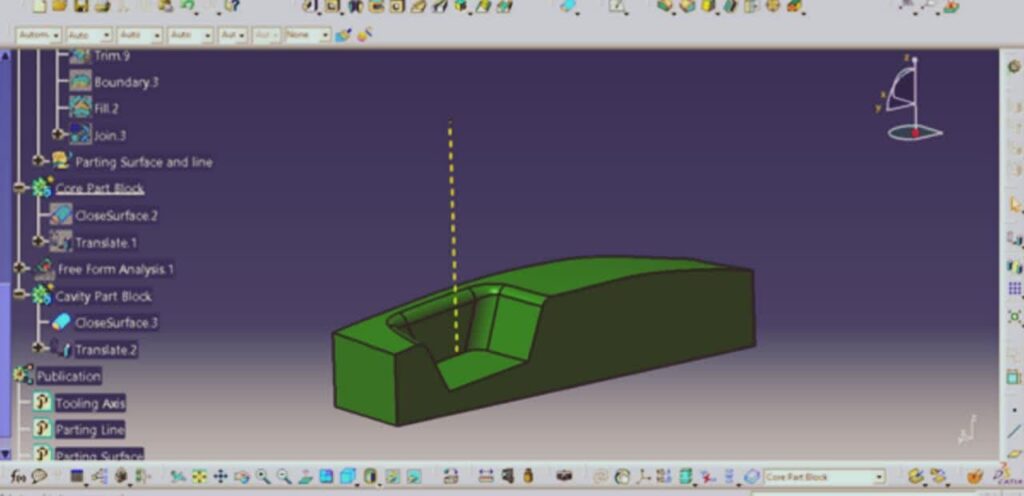Select Tooling Axis publication
This screenshot has height=496, width=1024.
pos(91,403)
